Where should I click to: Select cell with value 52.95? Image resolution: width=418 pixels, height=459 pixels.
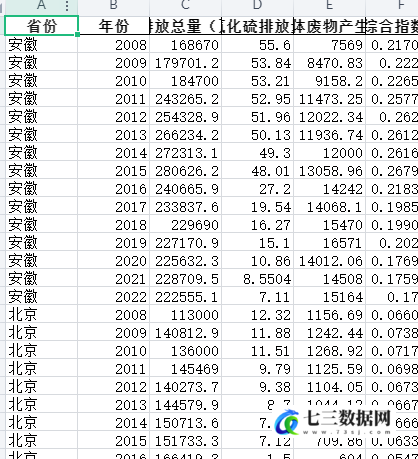[257, 99]
